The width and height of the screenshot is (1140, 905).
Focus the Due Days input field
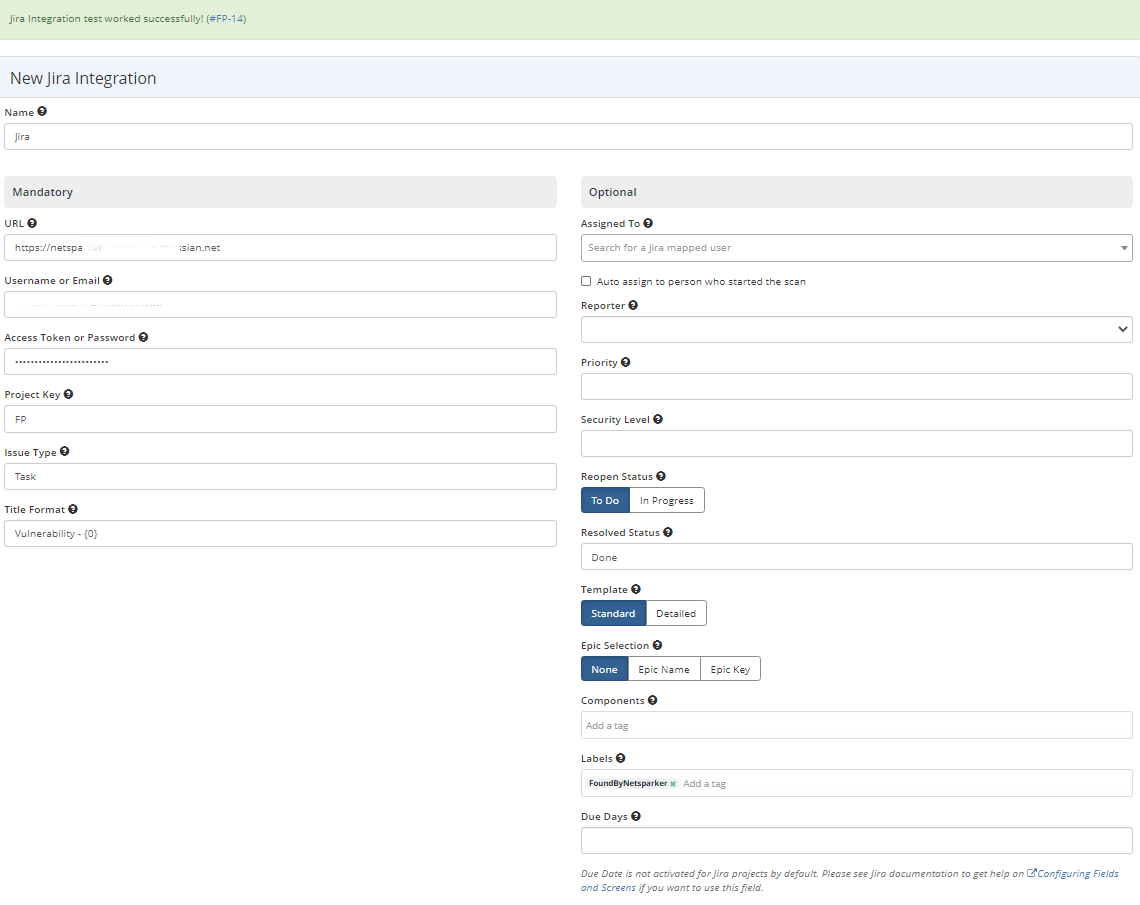tap(856, 841)
